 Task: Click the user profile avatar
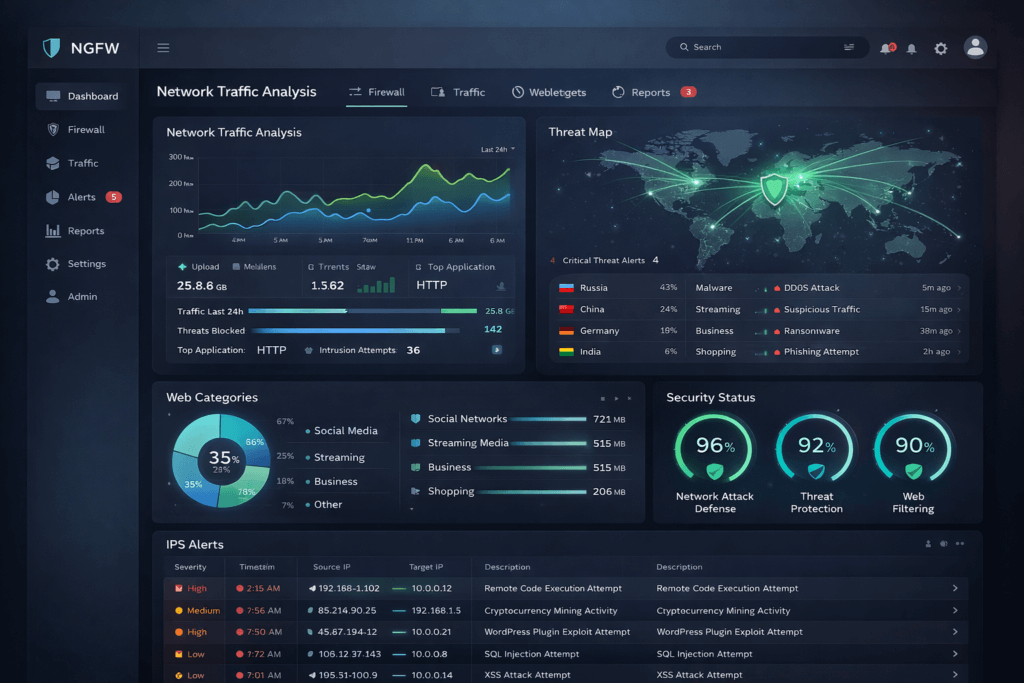[x=975, y=47]
